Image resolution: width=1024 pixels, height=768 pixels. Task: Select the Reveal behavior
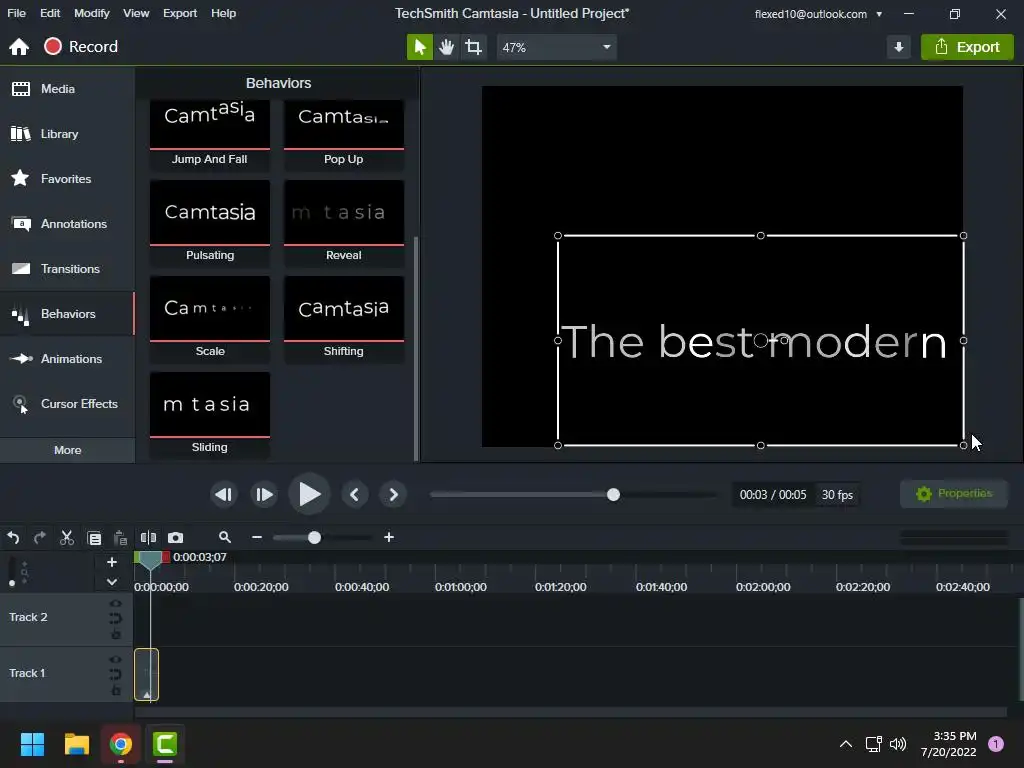pos(344,223)
